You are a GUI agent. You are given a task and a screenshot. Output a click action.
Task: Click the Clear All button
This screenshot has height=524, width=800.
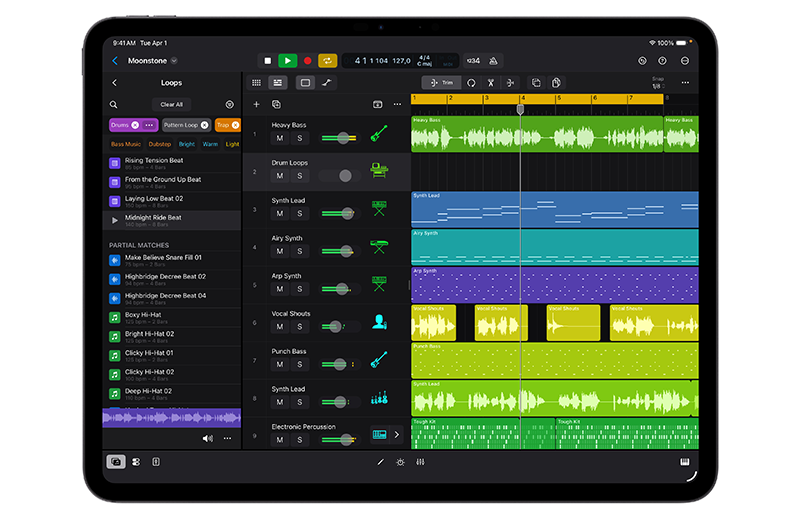click(x=171, y=104)
